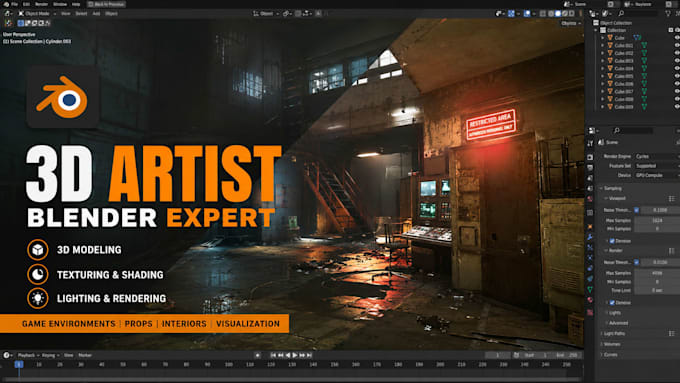Open the Modifiers wrench tab icon
Screen dimensions: 680x383
[x=590, y=237]
